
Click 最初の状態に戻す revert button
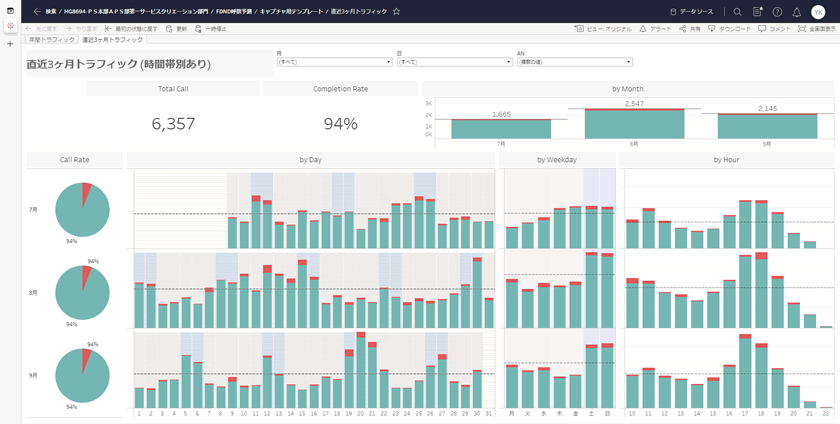(131, 29)
